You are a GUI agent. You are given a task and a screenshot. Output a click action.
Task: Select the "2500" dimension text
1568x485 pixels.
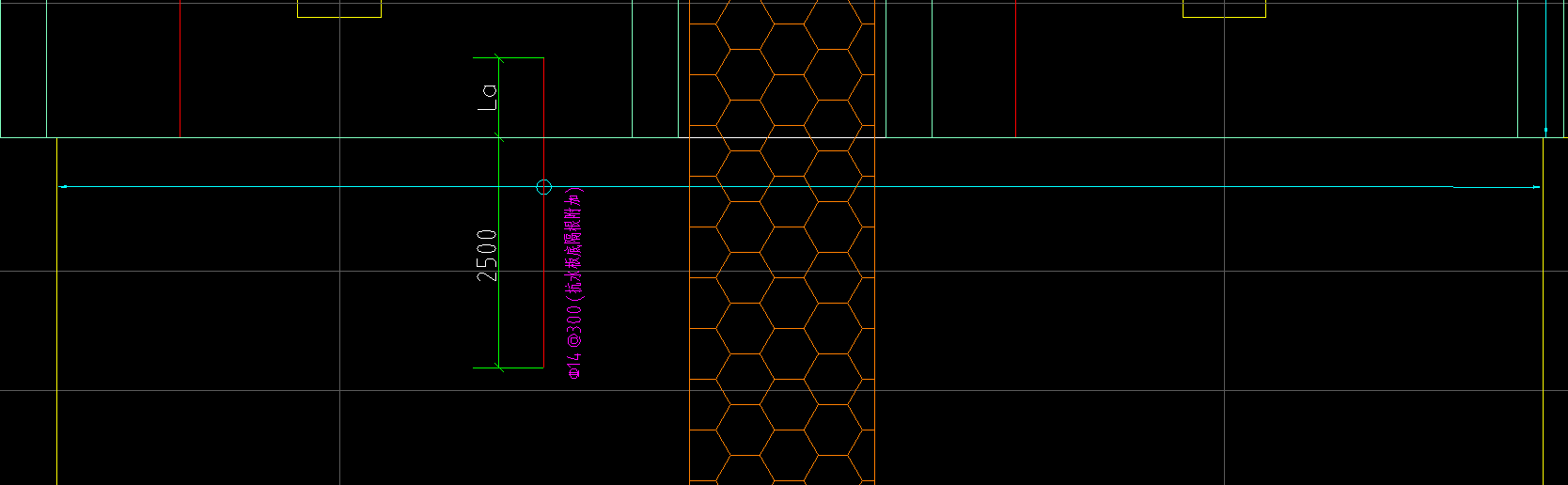click(x=486, y=255)
